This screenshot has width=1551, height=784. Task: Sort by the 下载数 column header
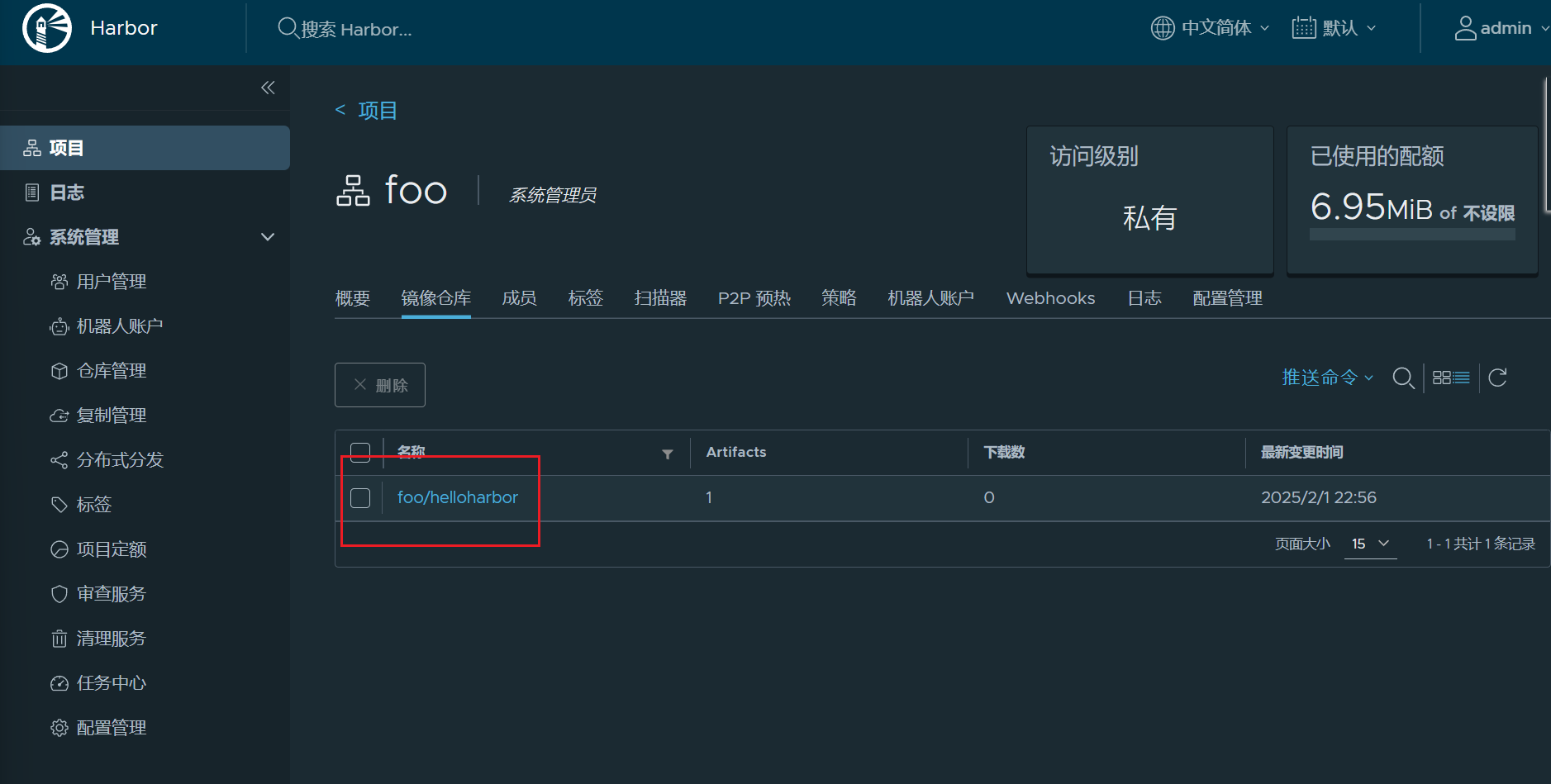click(x=1004, y=452)
